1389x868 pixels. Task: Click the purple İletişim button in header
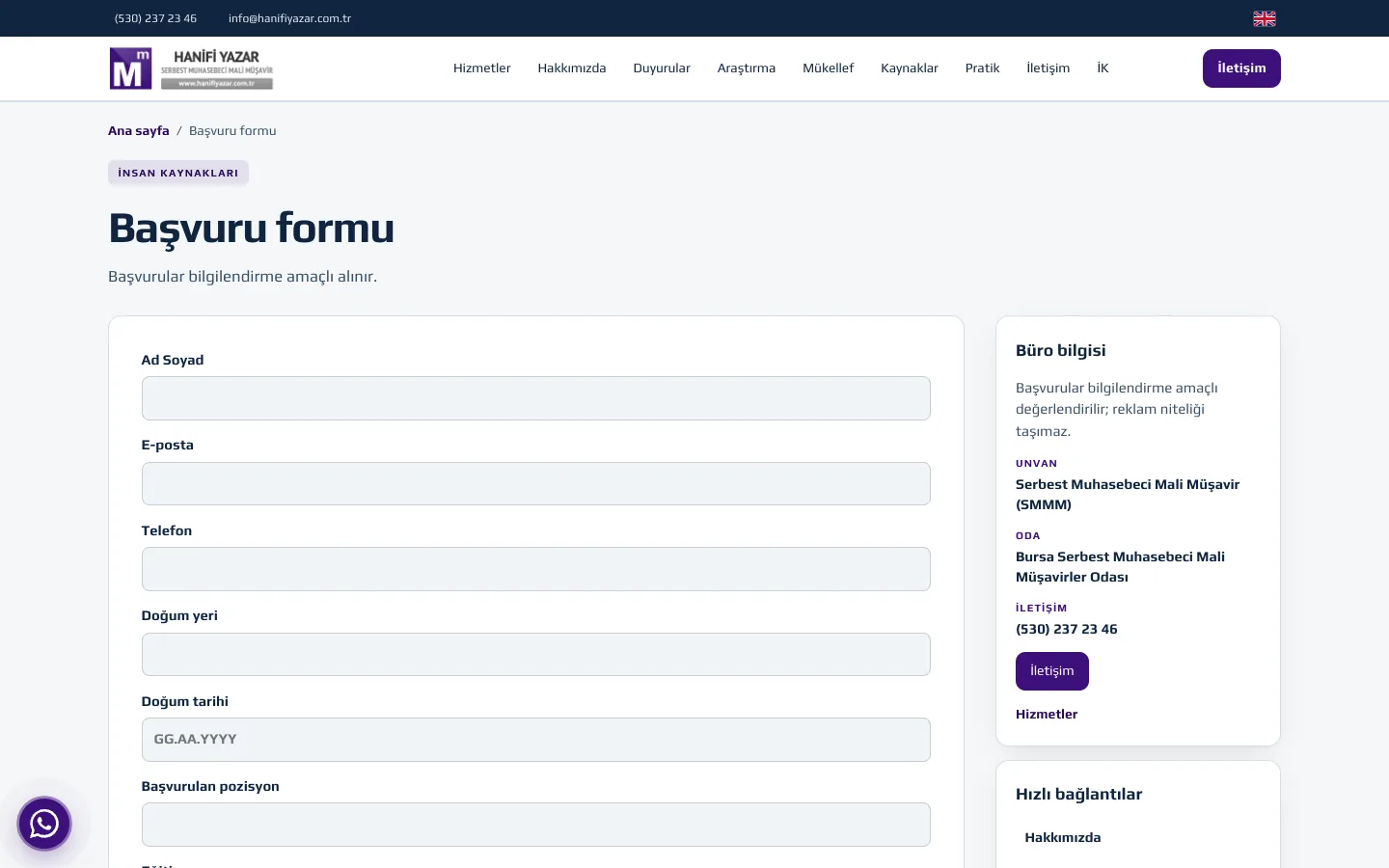[x=1241, y=68]
